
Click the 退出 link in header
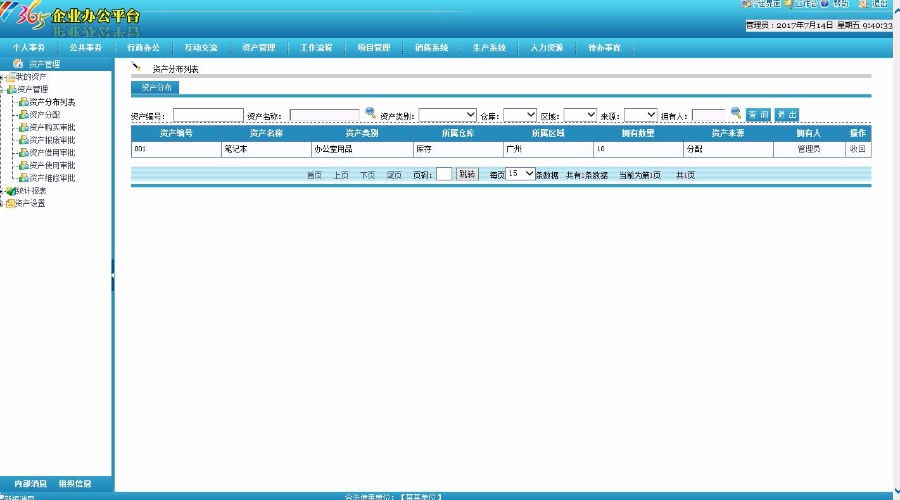click(x=879, y=3)
